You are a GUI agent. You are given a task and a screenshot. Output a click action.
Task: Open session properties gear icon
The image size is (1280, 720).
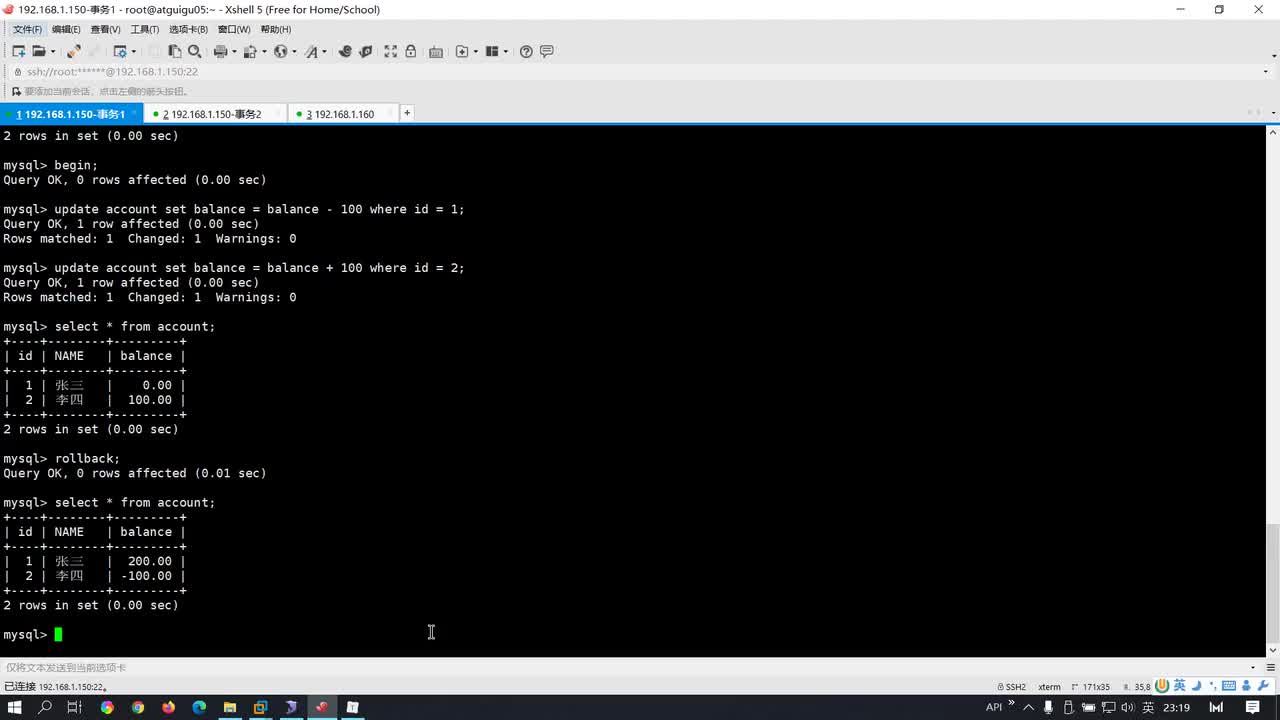tap(120, 51)
